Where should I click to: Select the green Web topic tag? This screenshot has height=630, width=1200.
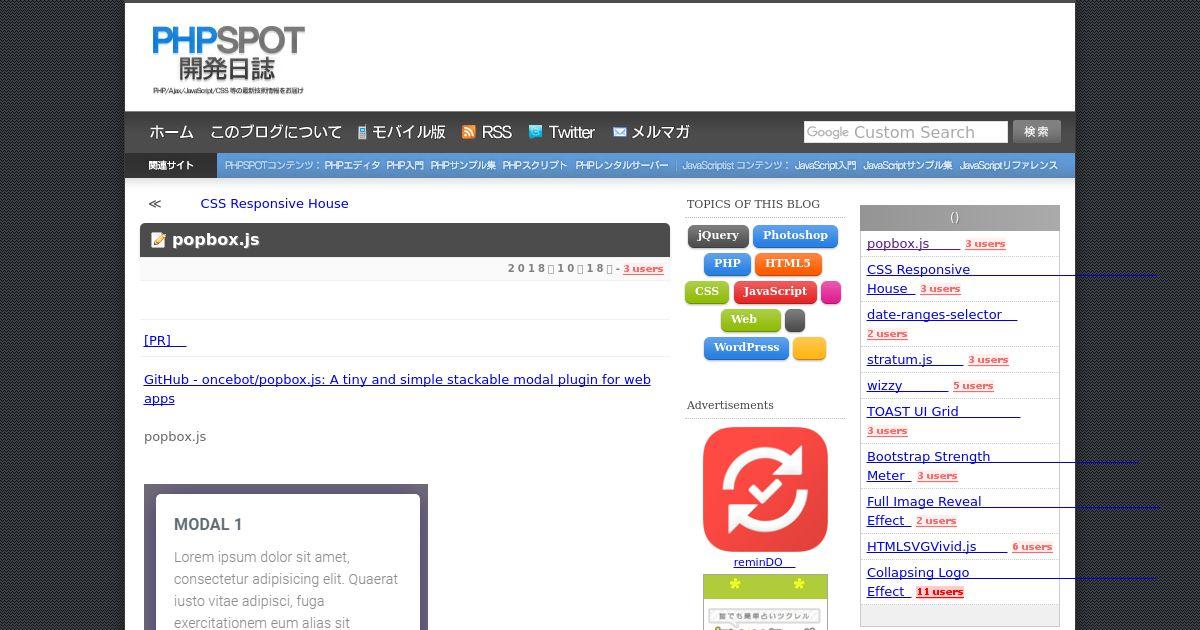(x=751, y=321)
